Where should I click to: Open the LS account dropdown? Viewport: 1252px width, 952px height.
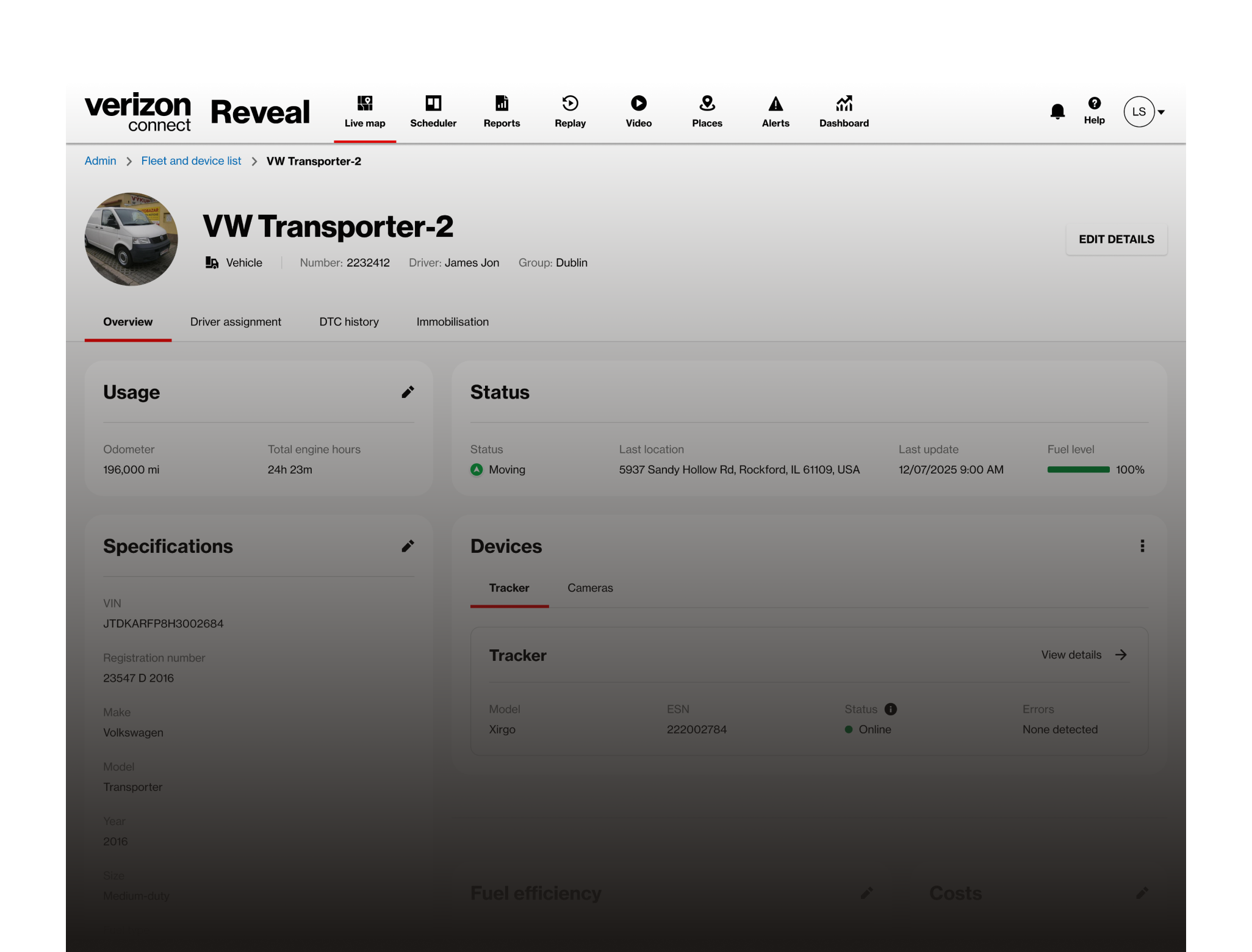tap(1143, 112)
